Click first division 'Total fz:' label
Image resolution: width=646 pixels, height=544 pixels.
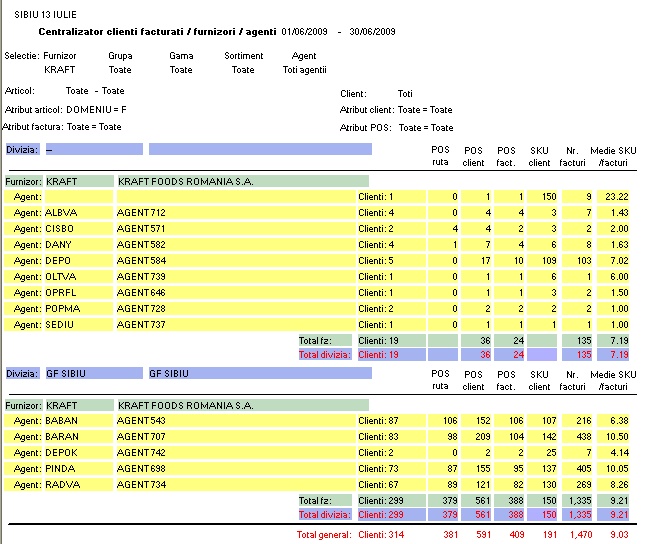pyautogui.click(x=325, y=341)
